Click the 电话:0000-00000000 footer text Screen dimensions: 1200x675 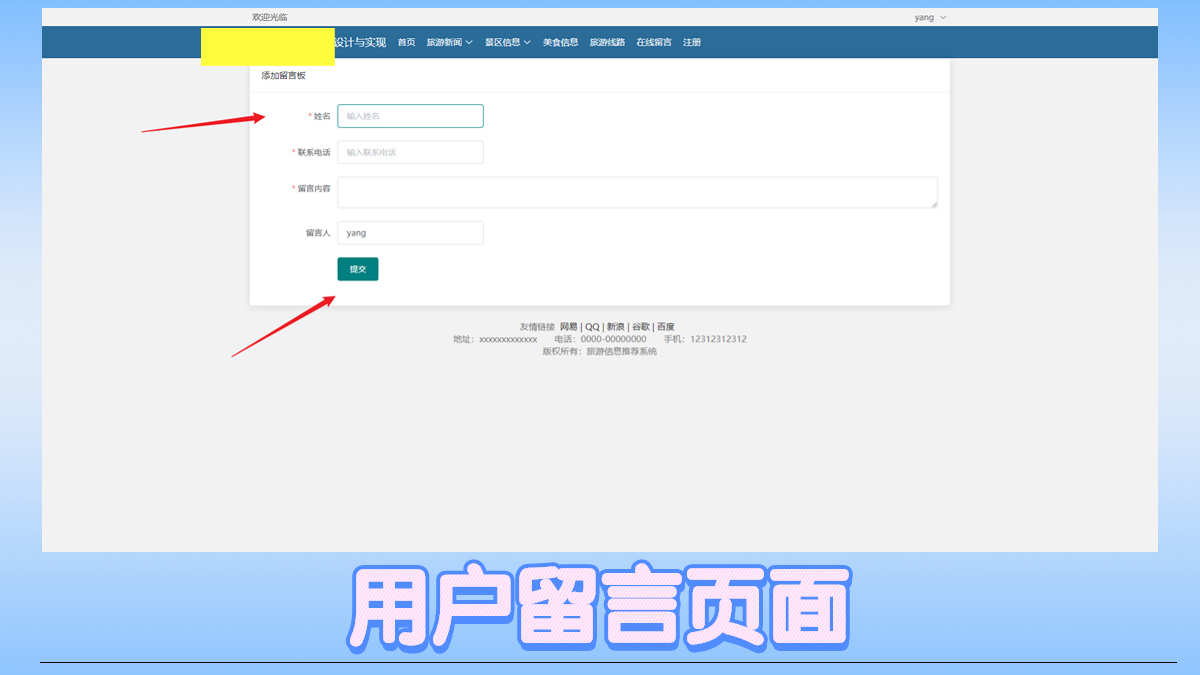600,339
